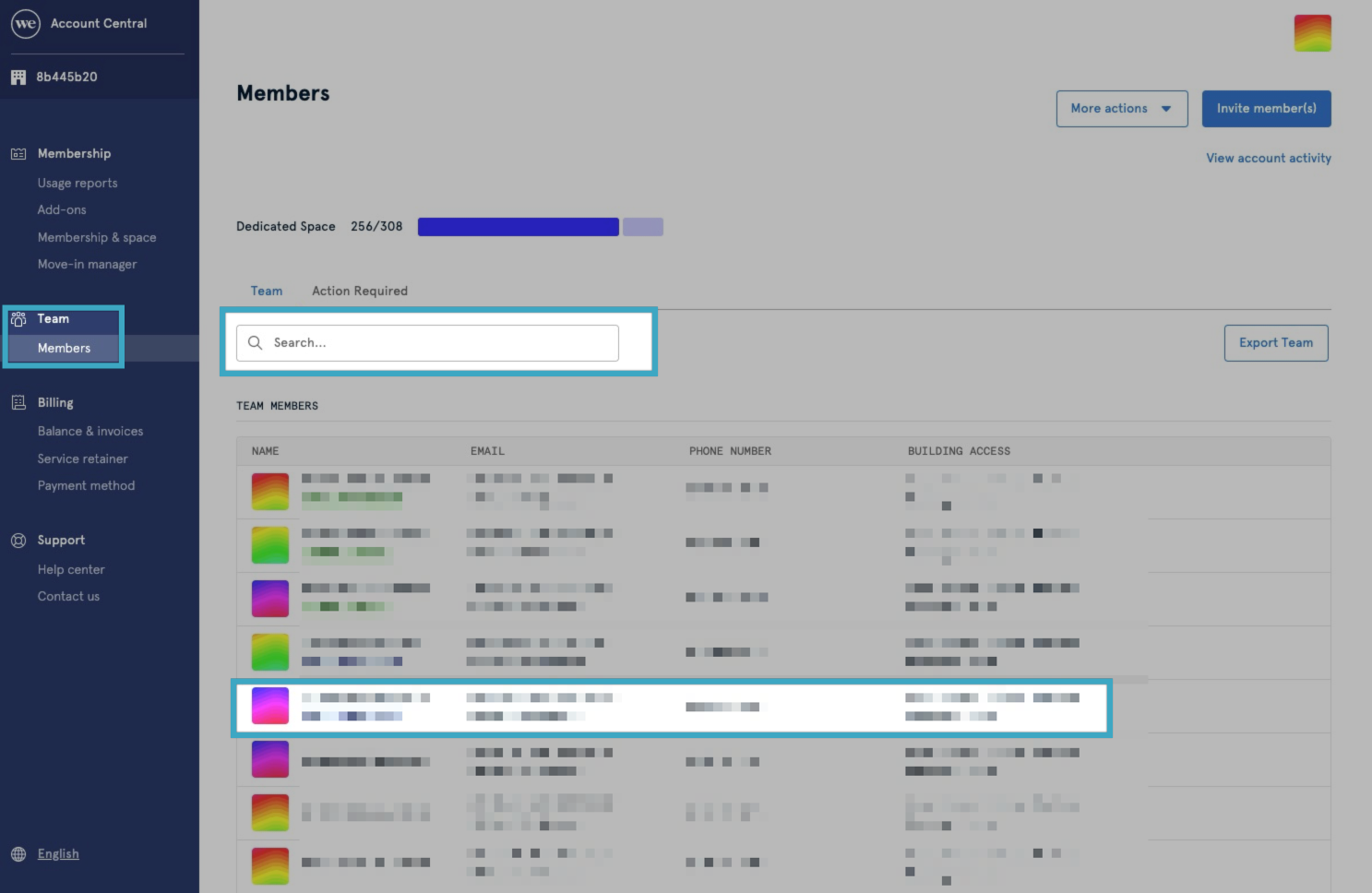The image size is (1372, 893).
Task: Open Balance & invoices page
Action: point(90,432)
